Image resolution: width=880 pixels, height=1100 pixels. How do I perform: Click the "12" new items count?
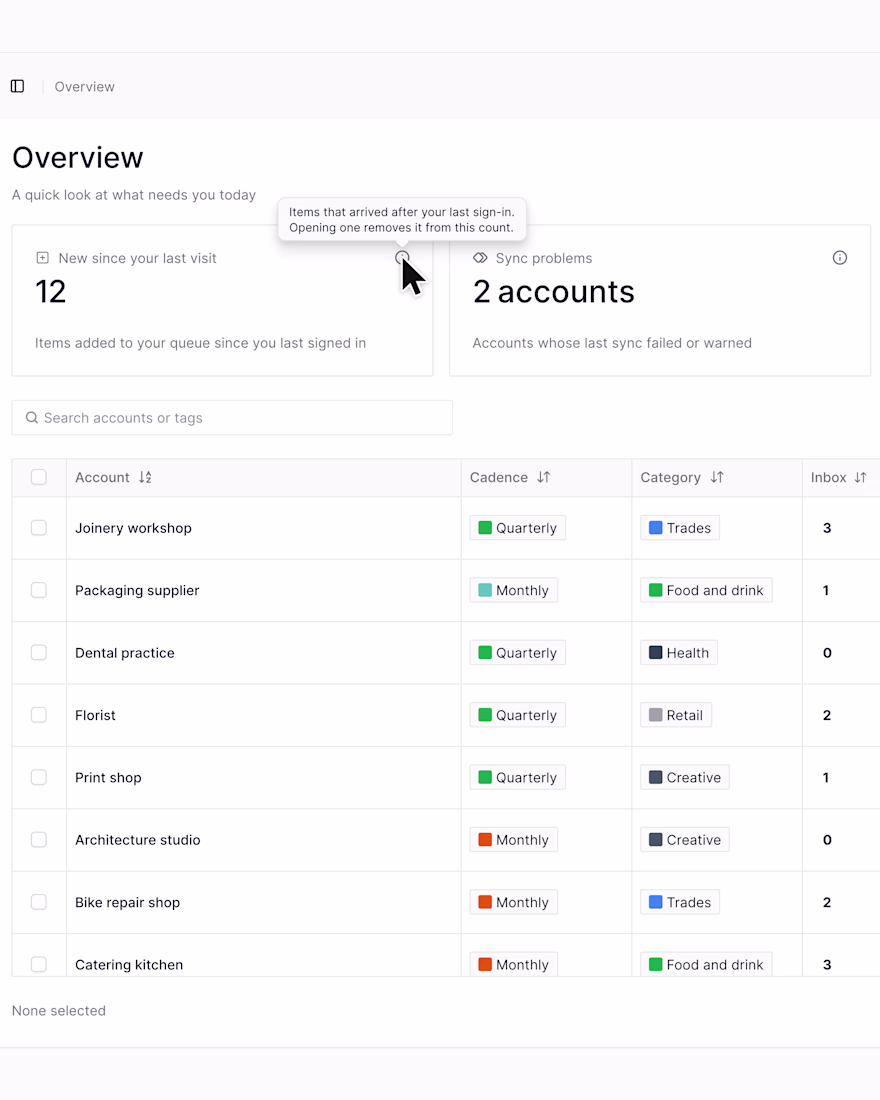click(x=51, y=292)
